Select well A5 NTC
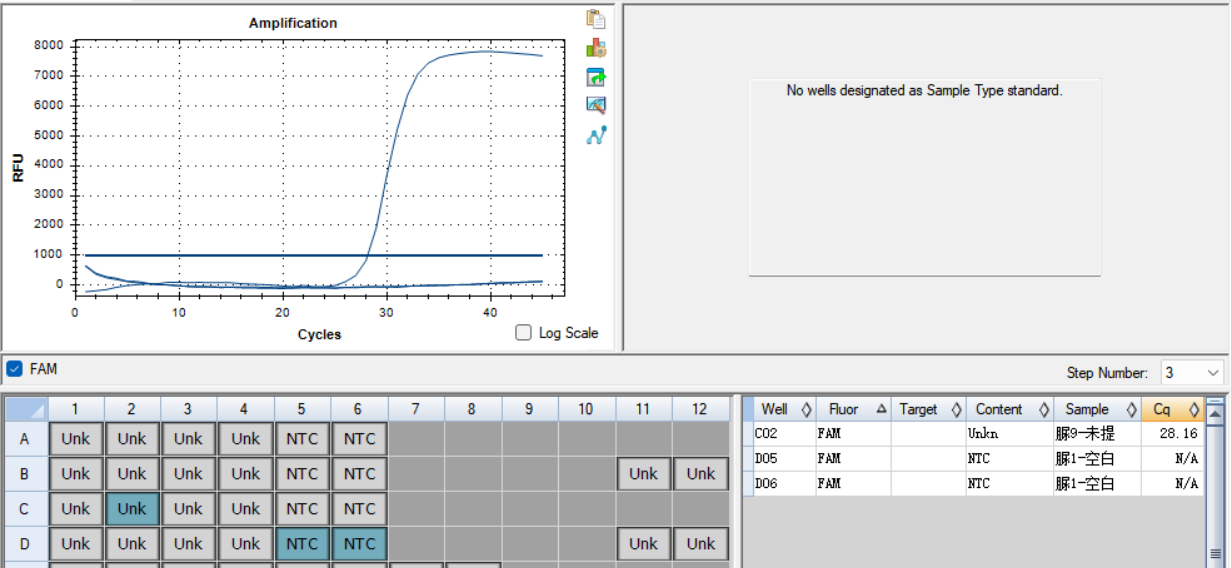The image size is (1231, 568). (x=302, y=439)
